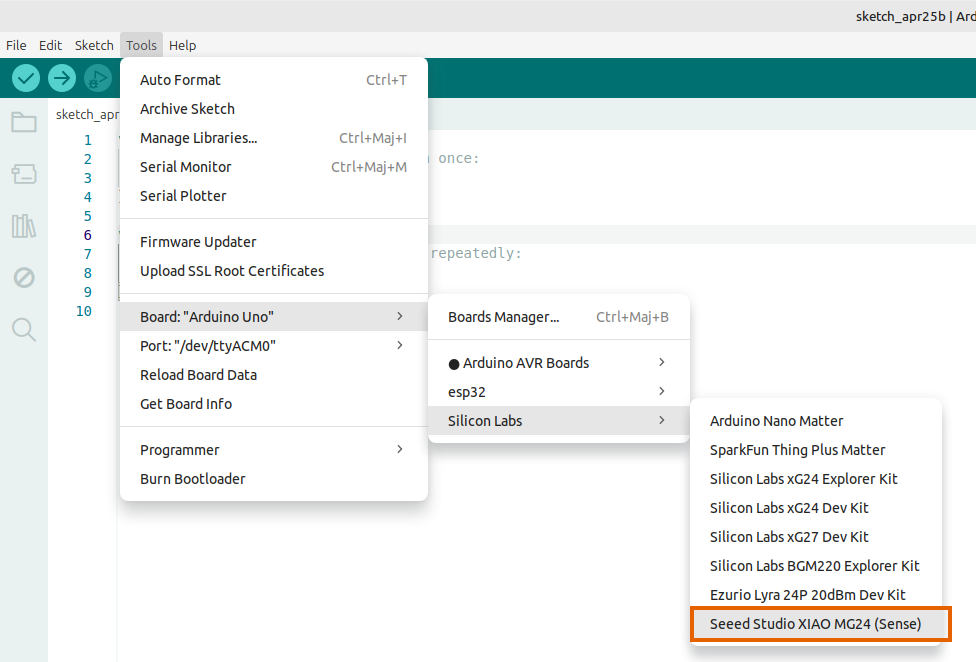Viewport: 976px width, 662px height.
Task: Click the sketch_apr file tab
Action: click(x=86, y=114)
